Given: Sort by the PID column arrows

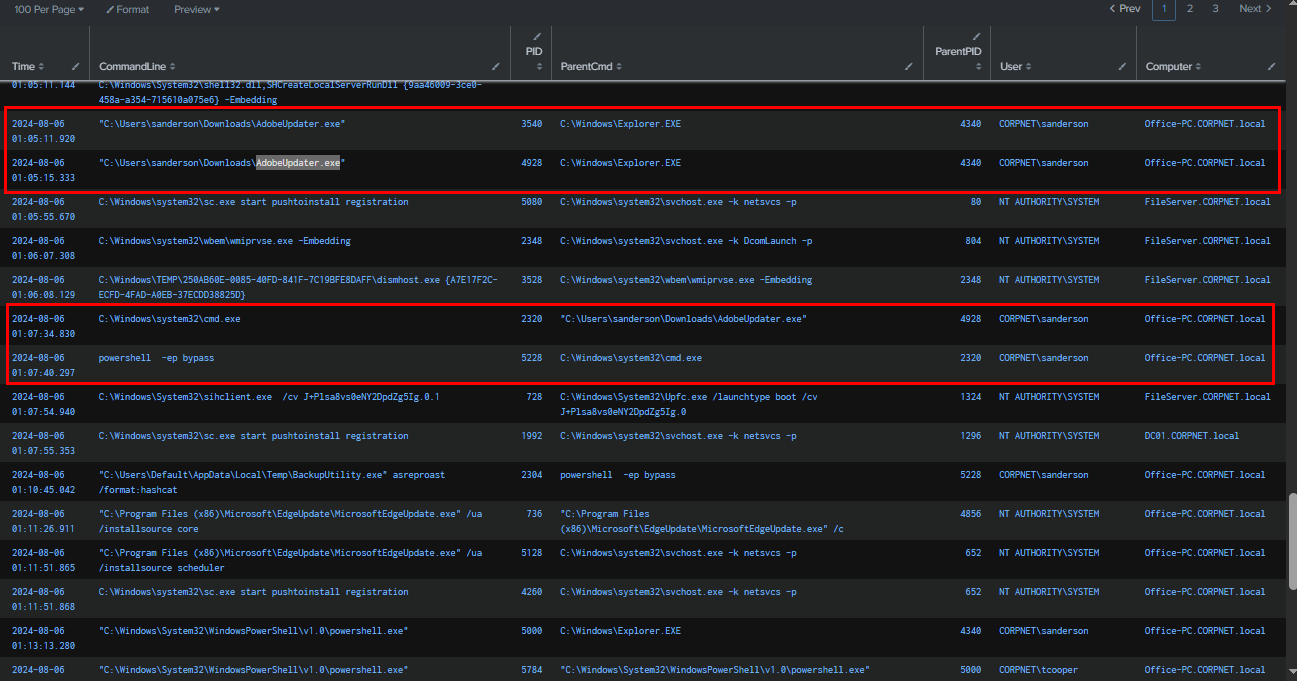Looking at the screenshot, I should click(x=538, y=67).
